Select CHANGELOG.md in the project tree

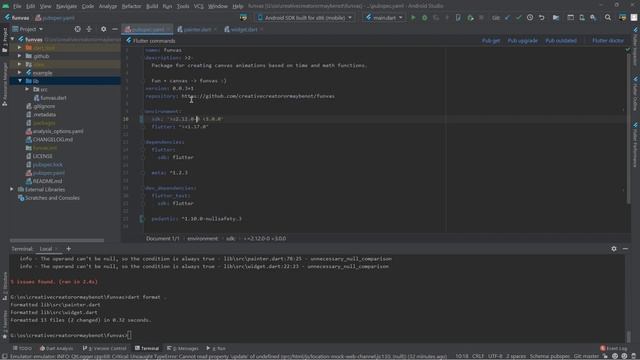(x=53, y=140)
